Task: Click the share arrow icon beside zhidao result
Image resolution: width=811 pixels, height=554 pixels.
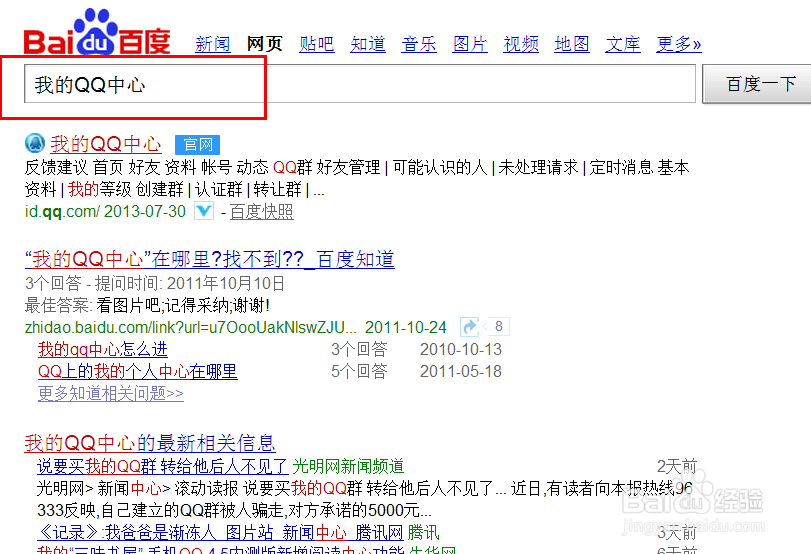Action: pos(470,327)
